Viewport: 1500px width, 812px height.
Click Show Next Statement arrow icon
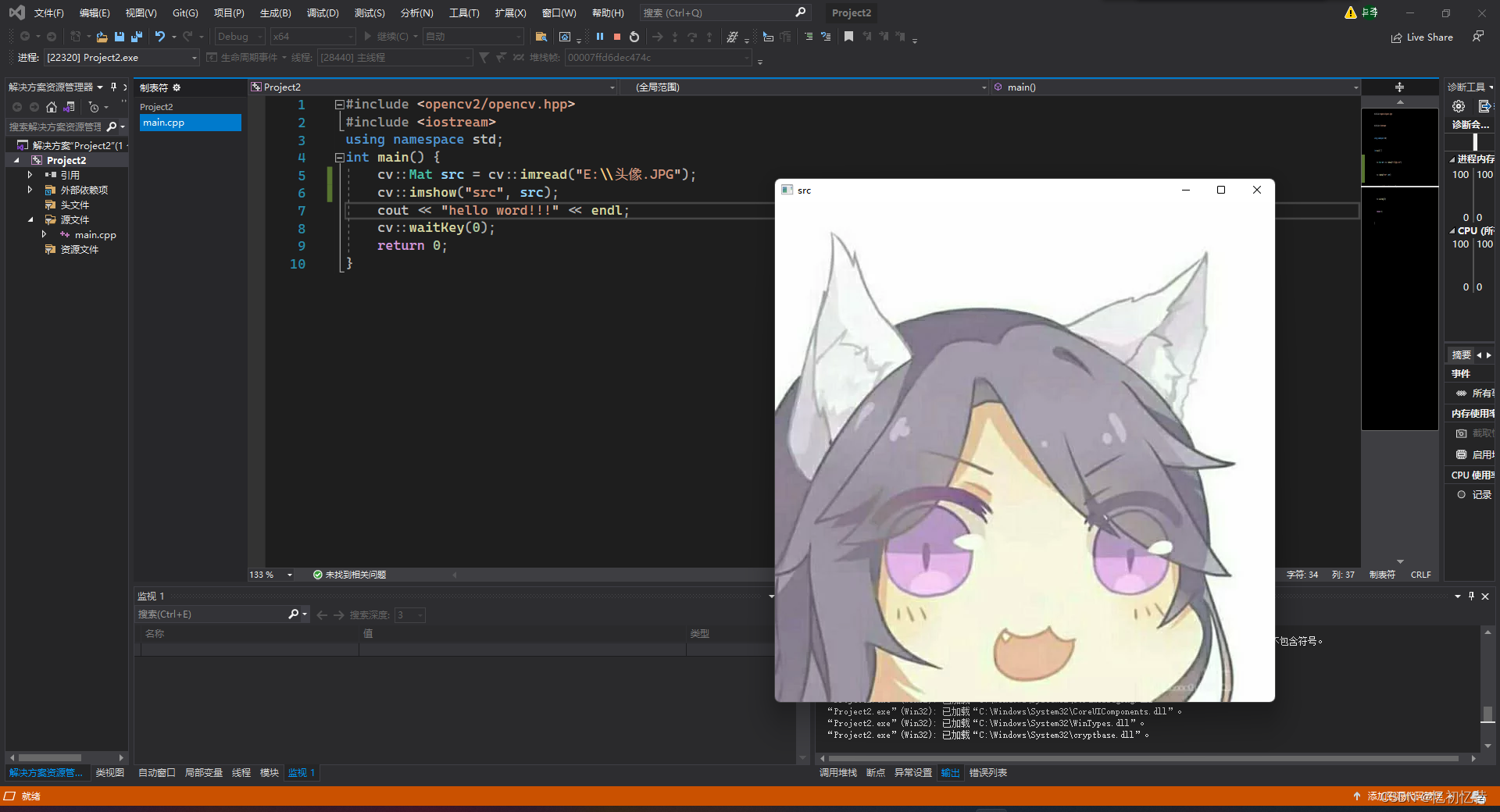(x=658, y=37)
